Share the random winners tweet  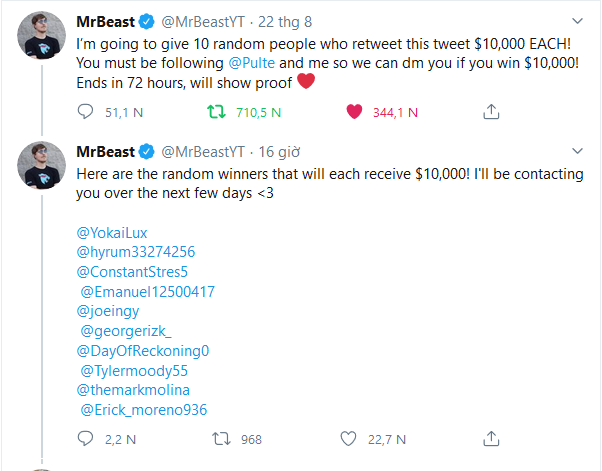click(x=491, y=438)
